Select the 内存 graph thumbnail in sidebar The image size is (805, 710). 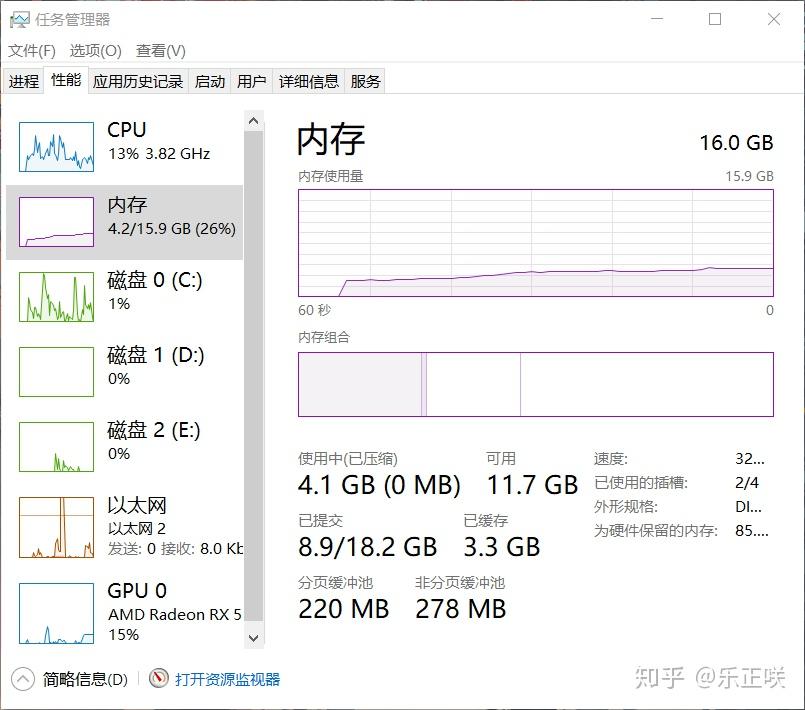[56, 222]
